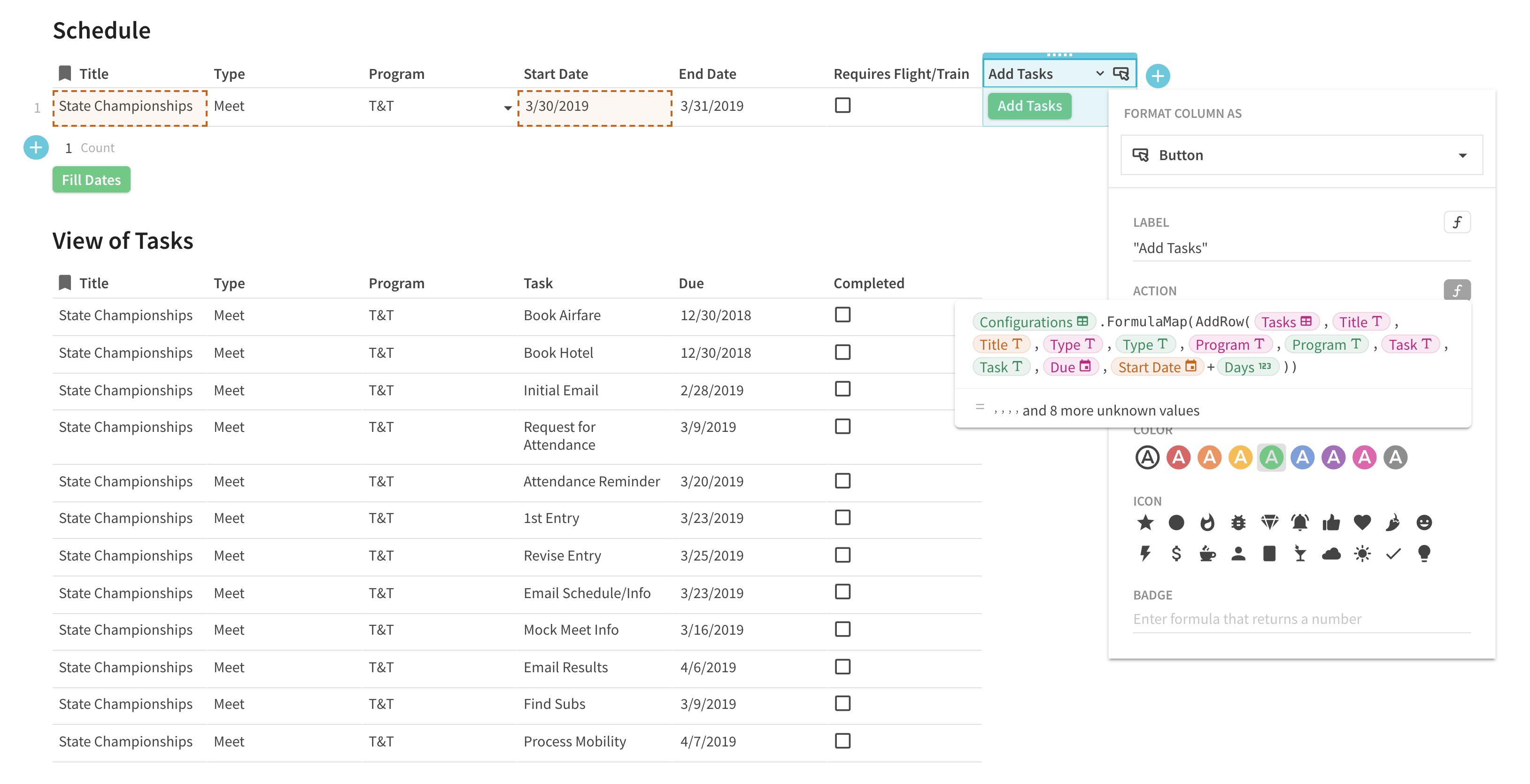The image size is (1530, 784).
Task: Choose the flame icon in the icon picker
Action: (x=1207, y=523)
